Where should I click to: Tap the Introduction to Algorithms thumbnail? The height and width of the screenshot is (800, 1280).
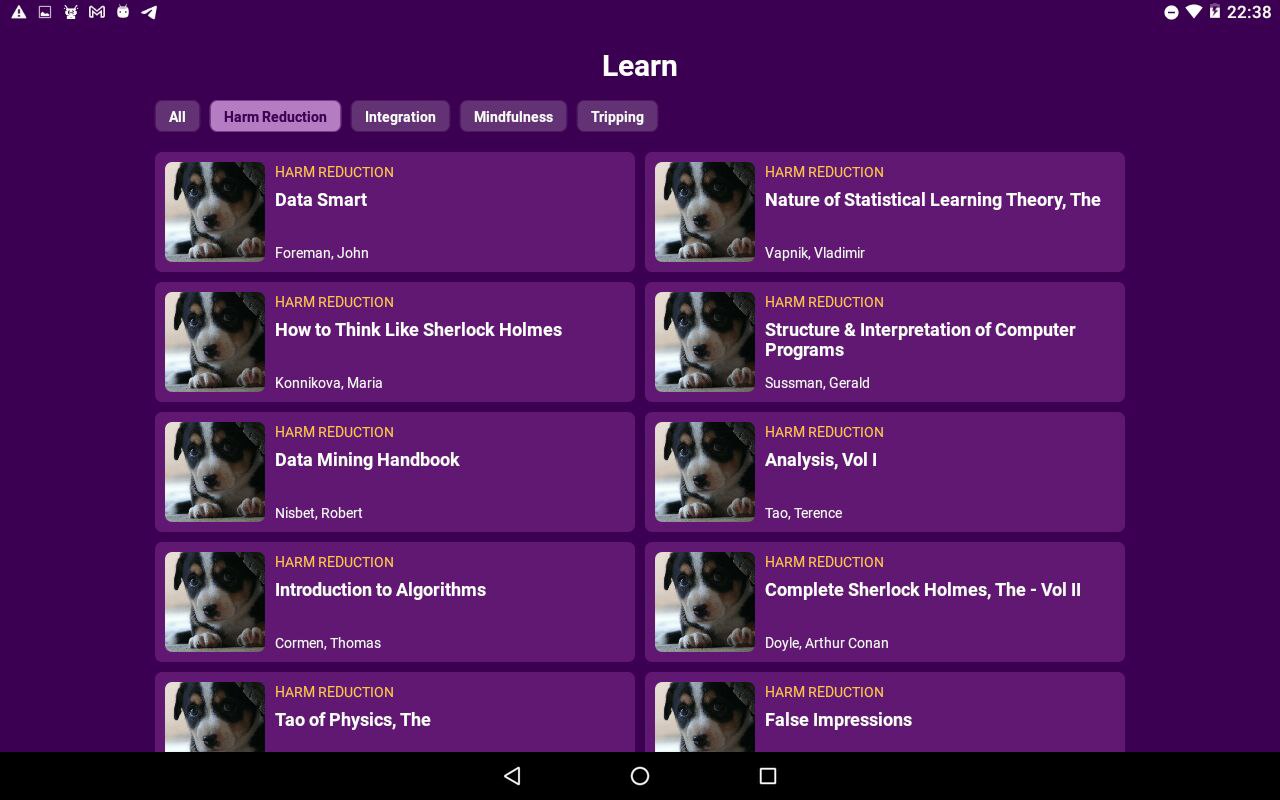[215, 602]
